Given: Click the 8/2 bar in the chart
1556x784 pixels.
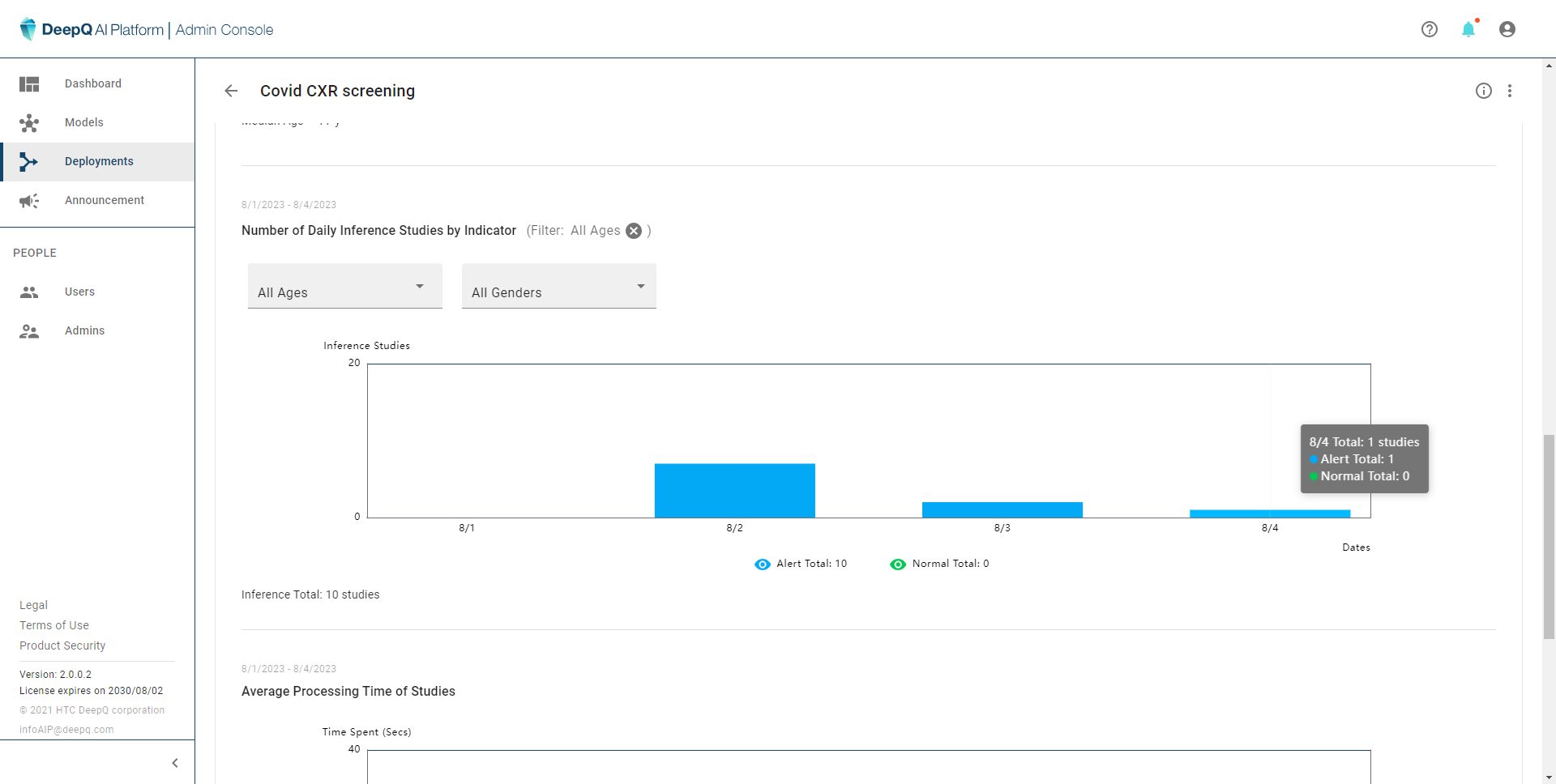Looking at the screenshot, I should click(734, 491).
